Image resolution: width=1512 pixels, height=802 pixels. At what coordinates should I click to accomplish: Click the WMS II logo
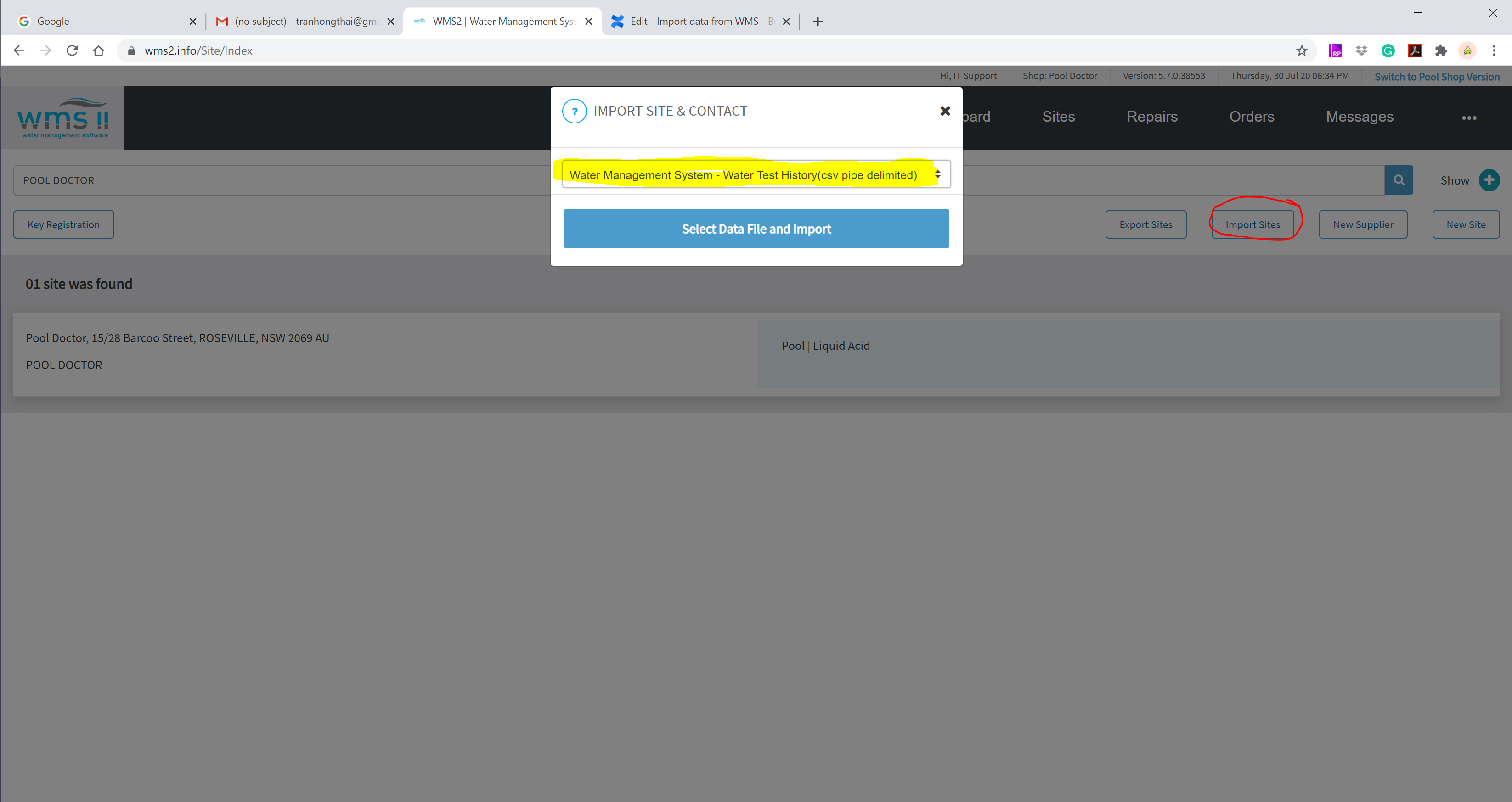(x=63, y=118)
